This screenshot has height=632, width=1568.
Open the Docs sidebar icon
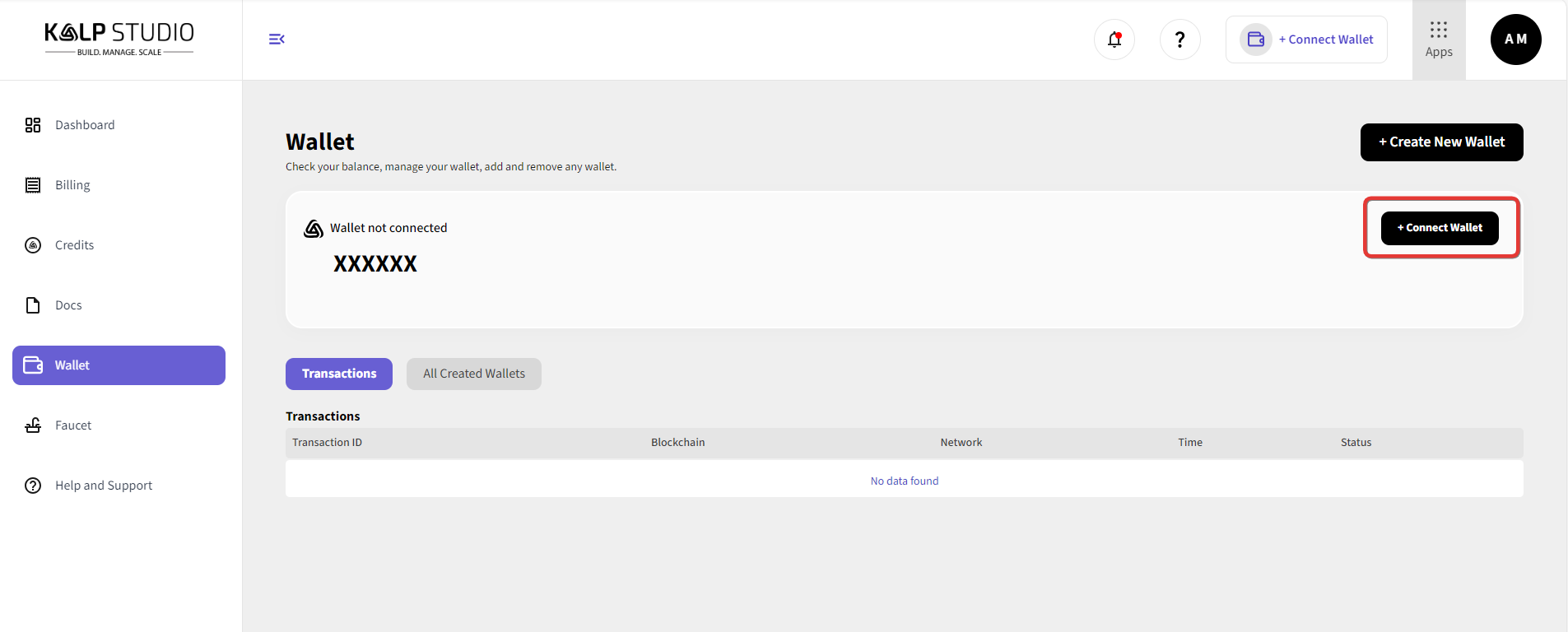(33, 305)
